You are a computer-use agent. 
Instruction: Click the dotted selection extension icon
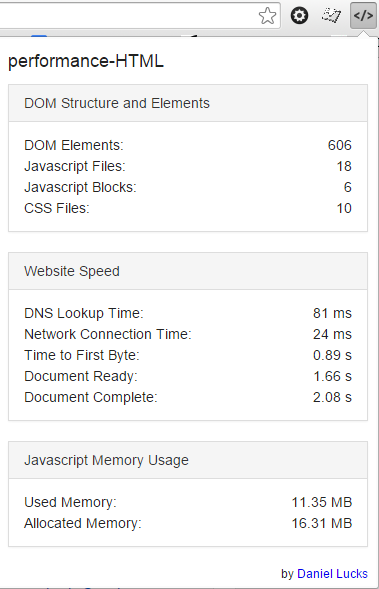[x=331, y=16]
